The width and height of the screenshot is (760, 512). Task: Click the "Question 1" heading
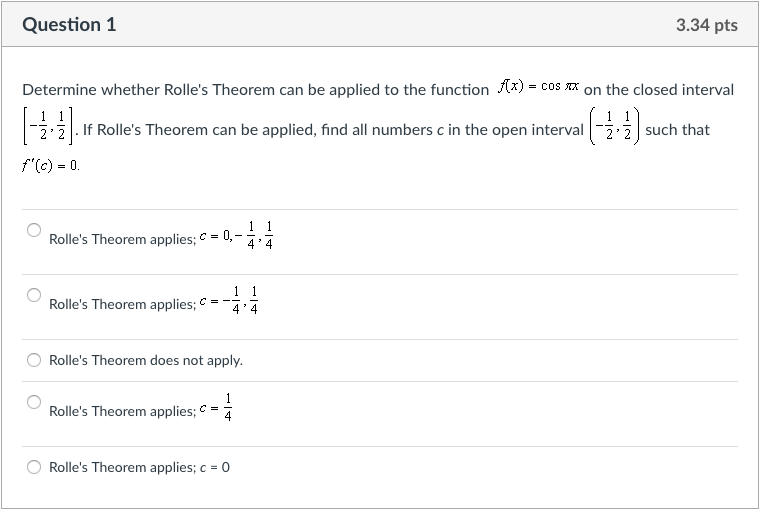click(69, 25)
